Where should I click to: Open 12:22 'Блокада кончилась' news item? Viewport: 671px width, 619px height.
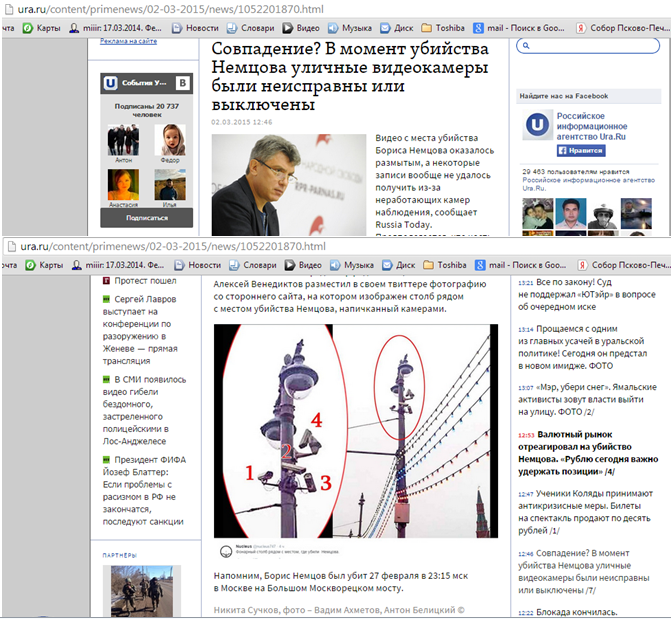pos(567,612)
